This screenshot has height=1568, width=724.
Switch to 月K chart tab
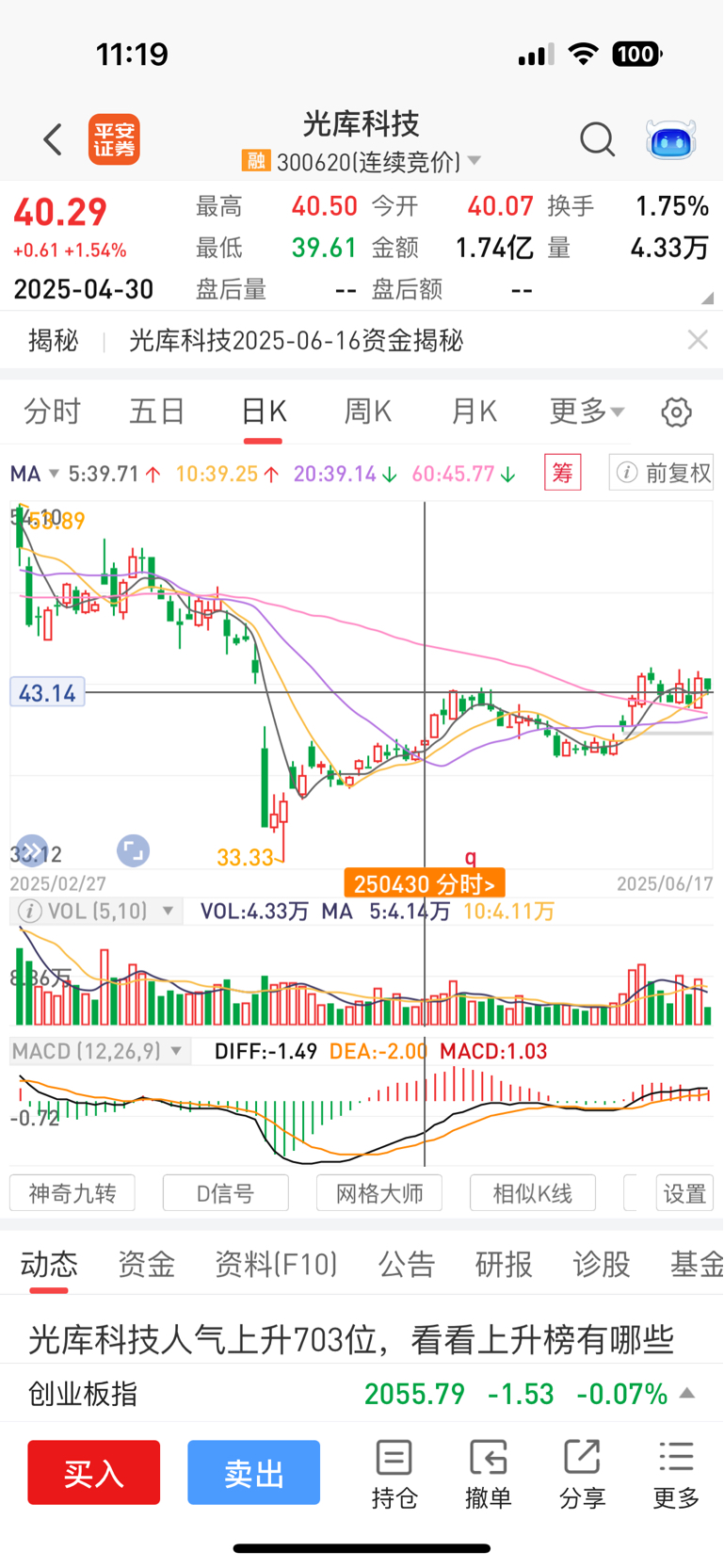click(474, 412)
